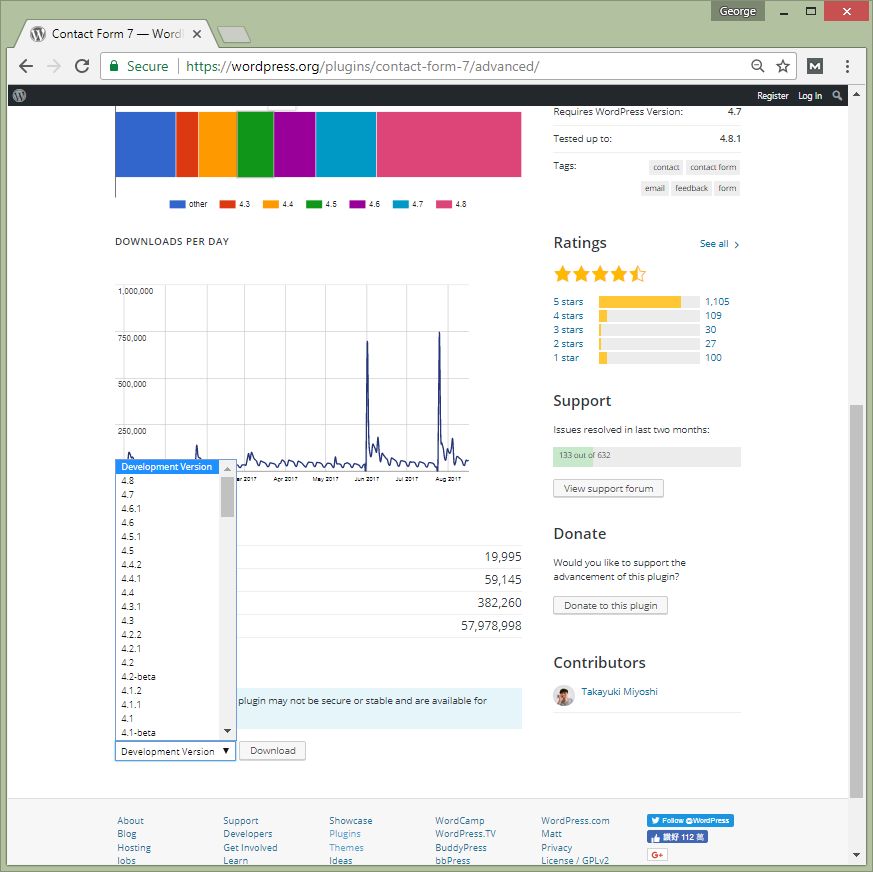Click Register in the top bar
Viewport: 873px width, 872px height.
tap(772, 96)
